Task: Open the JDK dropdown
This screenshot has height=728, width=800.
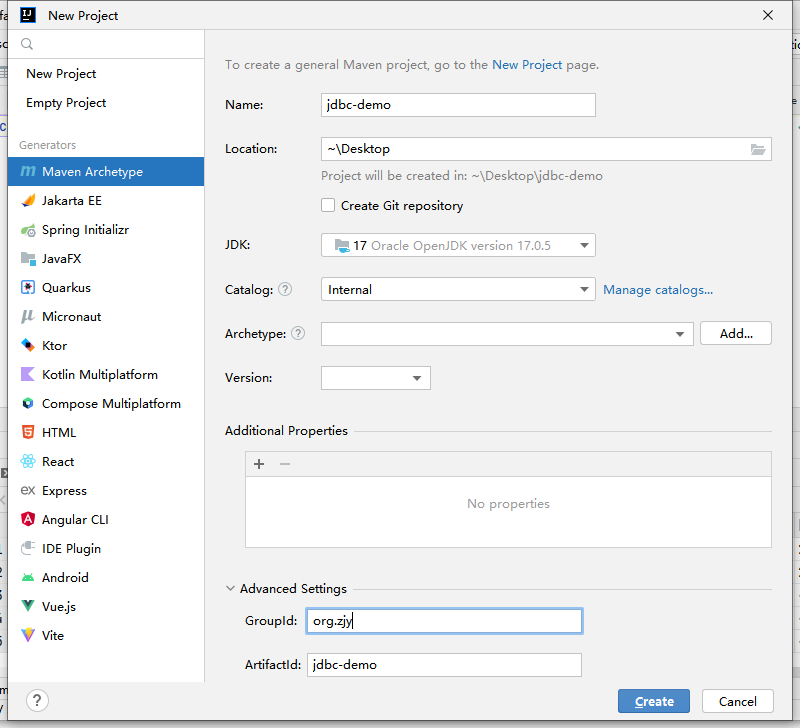Action: pyautogui.click(x=458, y=245)
